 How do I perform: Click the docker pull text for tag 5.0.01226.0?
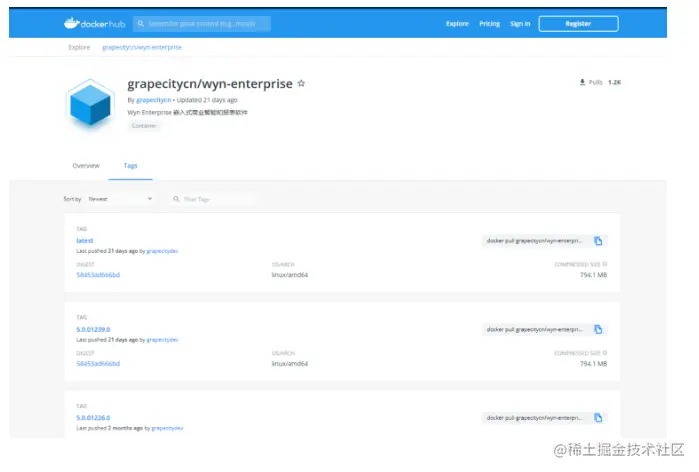click(x=534, y=418)
